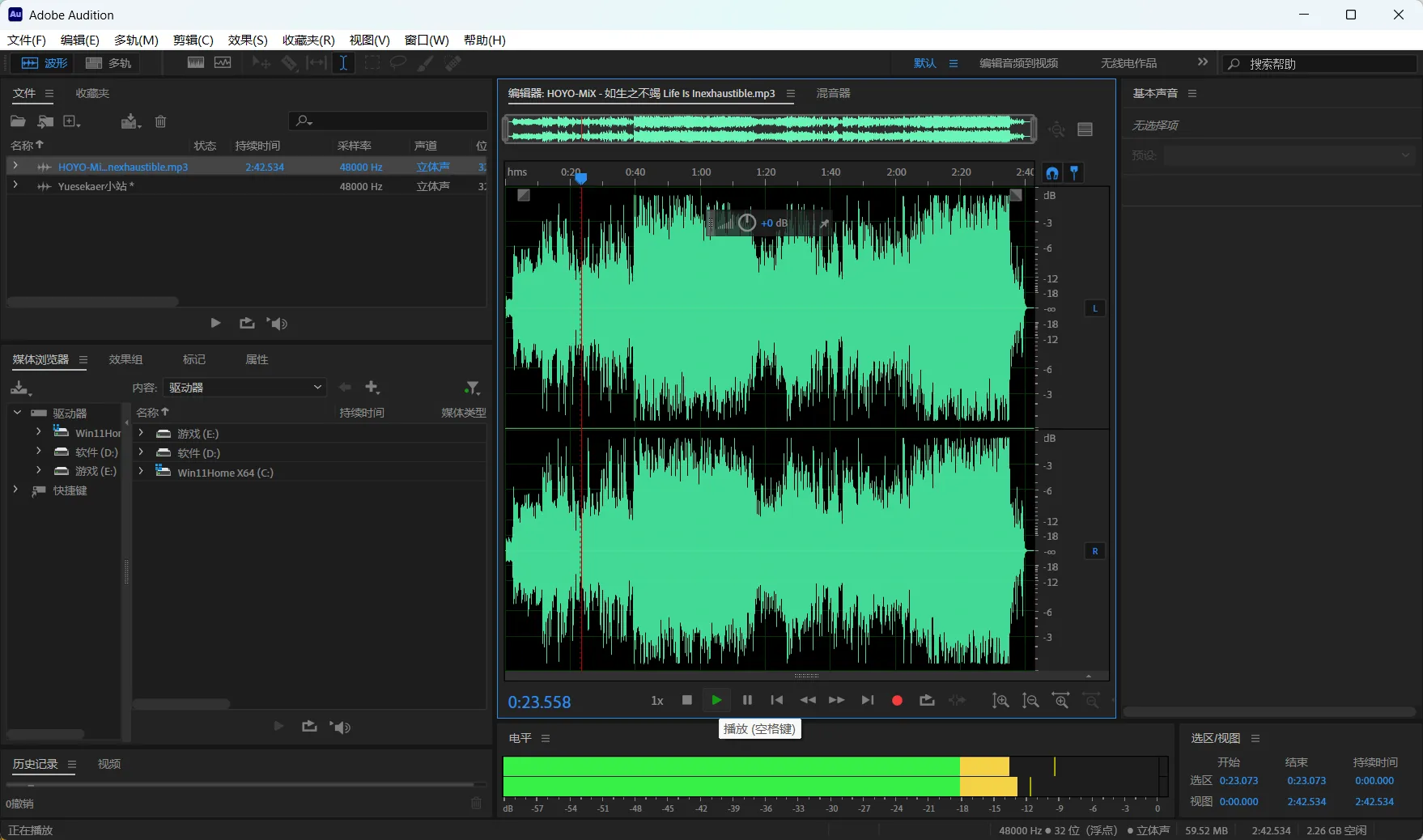Toggle the right channel R button

[1095, 551]
